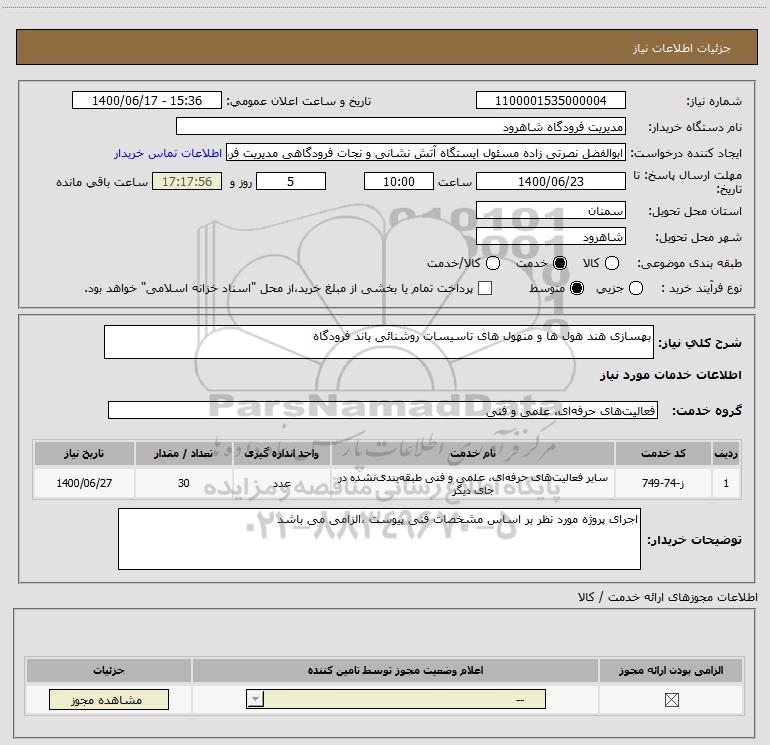This screenshot has width=770, height=745.
Task: Click the unit cell عدد
Action: [282, 483]
